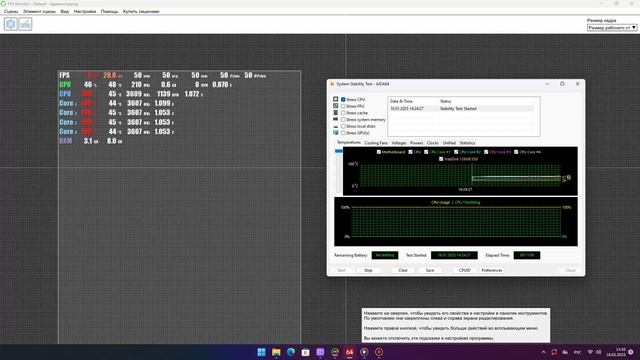Open the Вид menu
640x360 pixels.
click(x=64, y=11)
